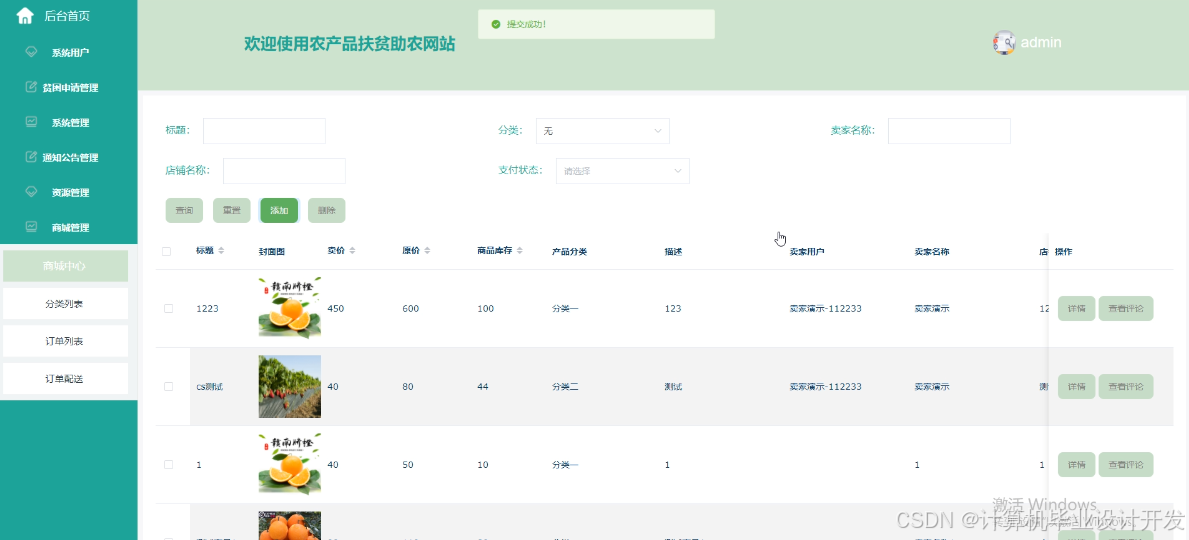Image resolution: width=1189 pixels, height=540 pixels.
Task: Click the green success check icon in the notification
Action: coord(496,24)
